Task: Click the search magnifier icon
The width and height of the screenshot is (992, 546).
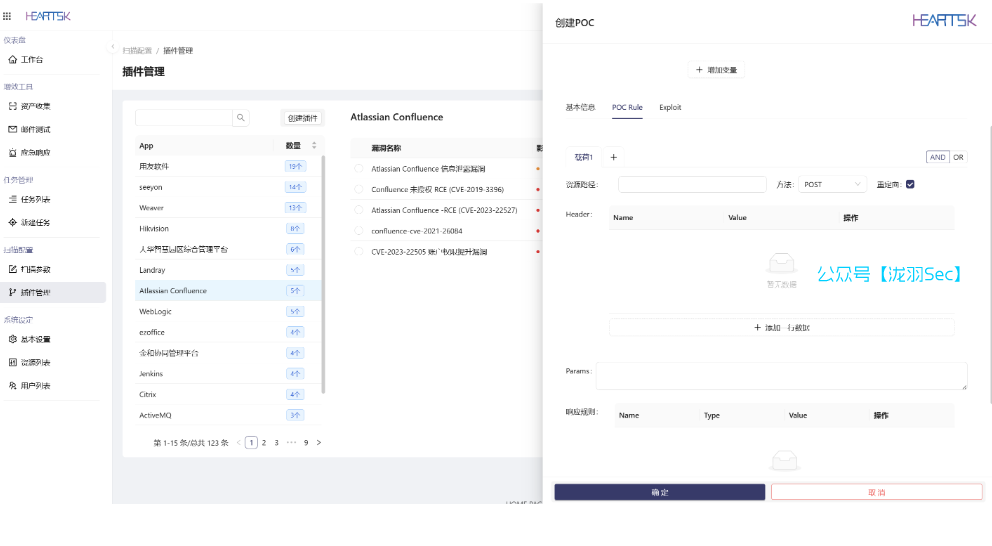Action: tap(241, 118)
